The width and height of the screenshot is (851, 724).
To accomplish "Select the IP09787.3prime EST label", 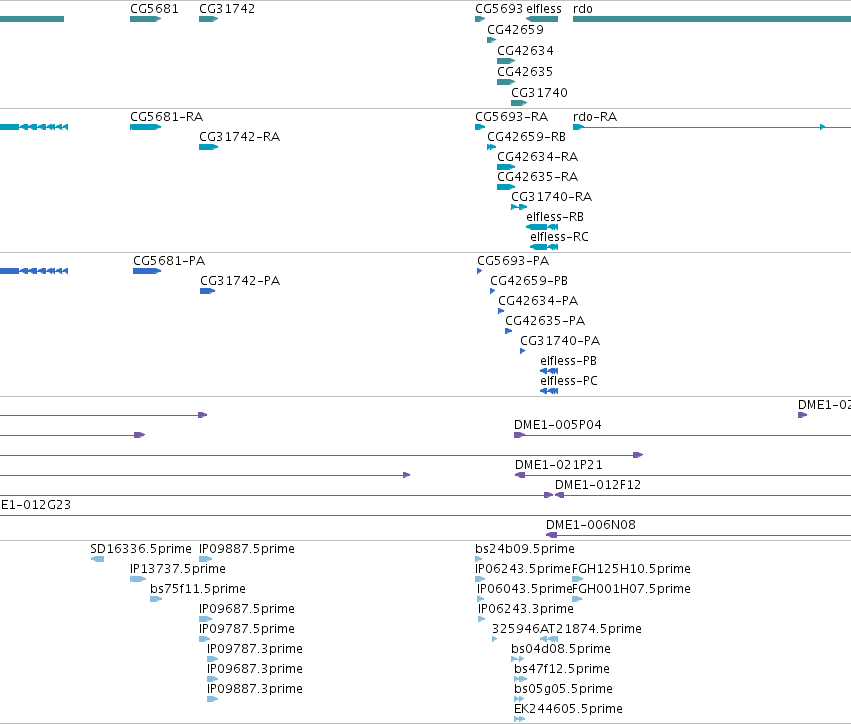I will point(255,650).
